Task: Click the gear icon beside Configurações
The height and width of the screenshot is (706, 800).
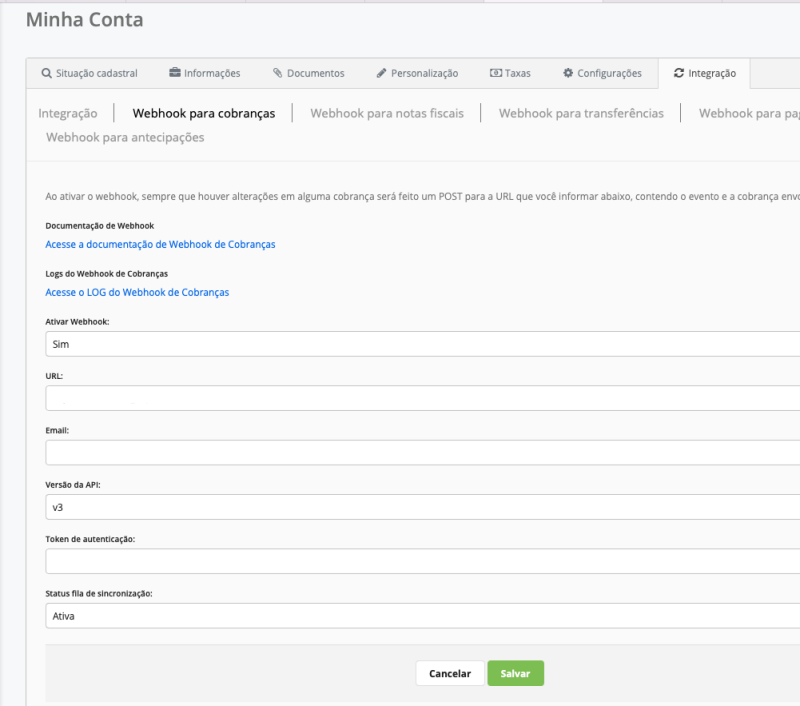Action: point(568,73)
